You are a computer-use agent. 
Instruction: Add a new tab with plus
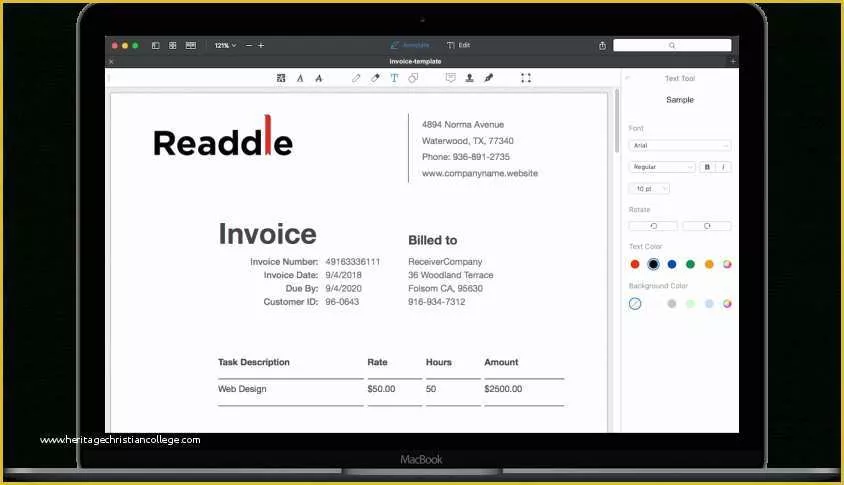point(733,61)
